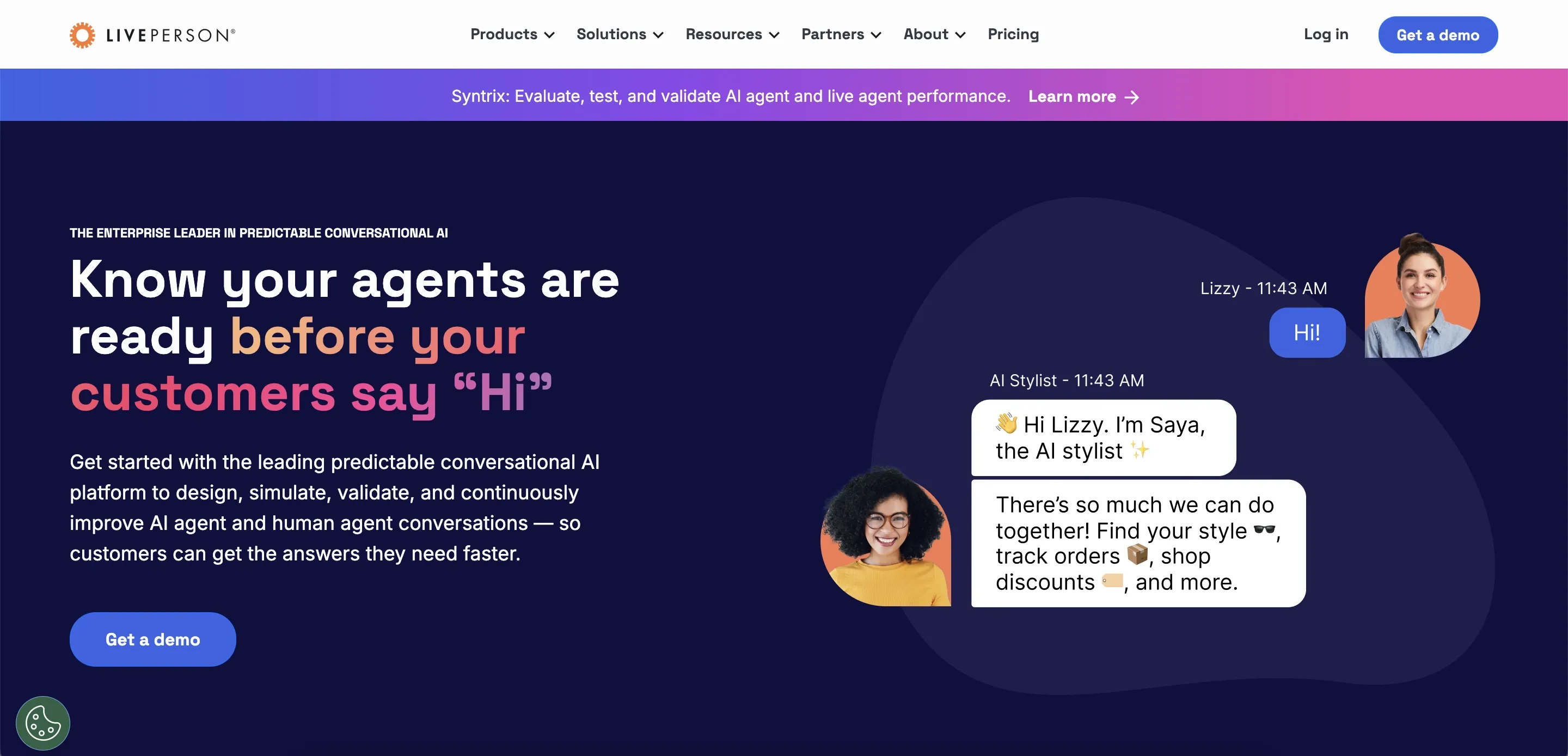Image resolution: width=1568 pixels, height=756 pixels.
Task: Expand the Products dropdown
Action: (x=512, y=35)
